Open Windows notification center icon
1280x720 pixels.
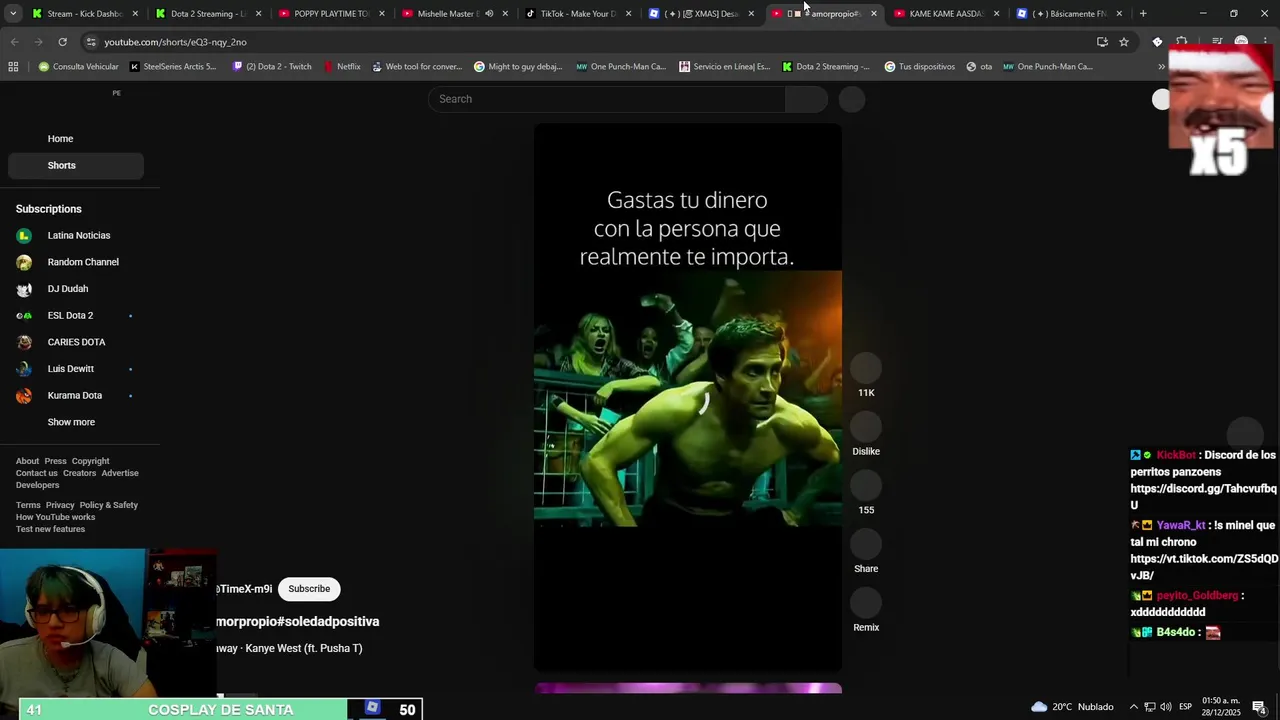coord(1259,707)
